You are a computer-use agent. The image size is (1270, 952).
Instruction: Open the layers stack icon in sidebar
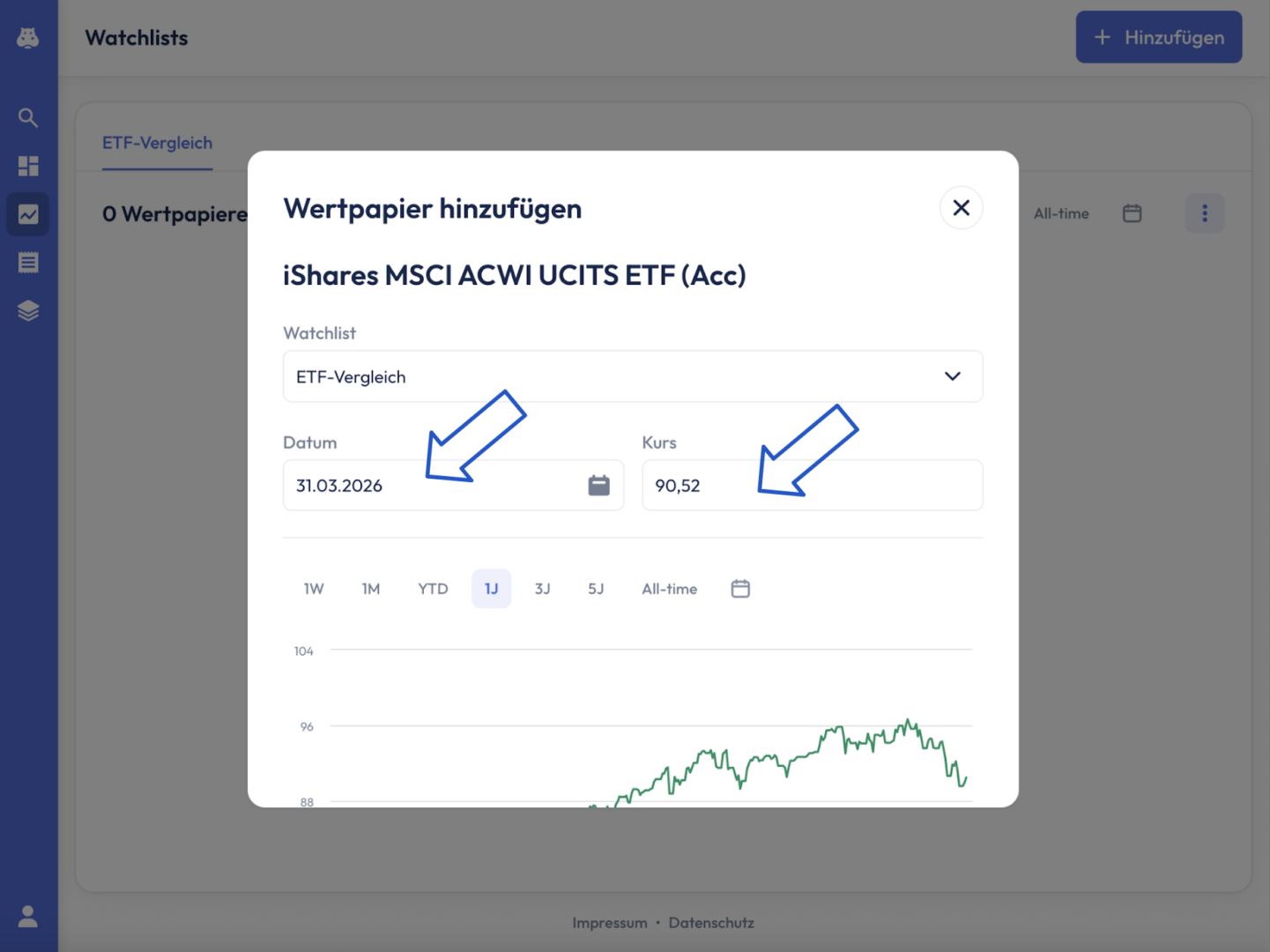click(28, 310)
